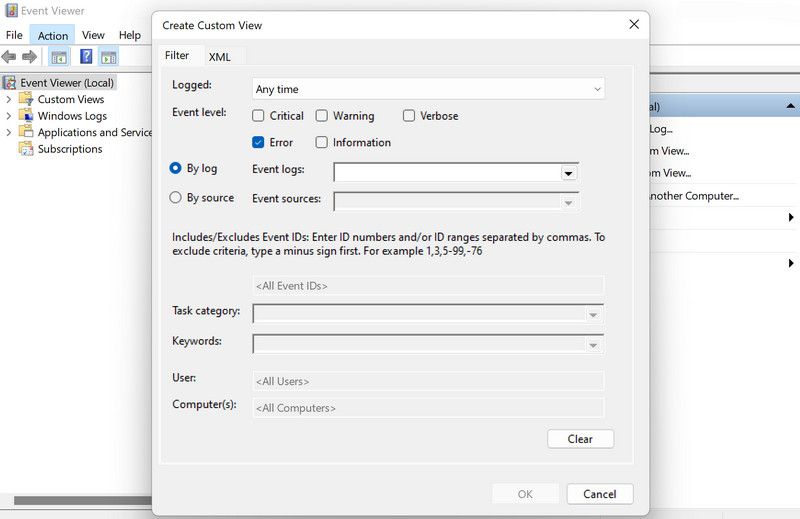Tick the Warning checkbox
The width and height of the screenshot is (800, 519).
pos(322,116)
